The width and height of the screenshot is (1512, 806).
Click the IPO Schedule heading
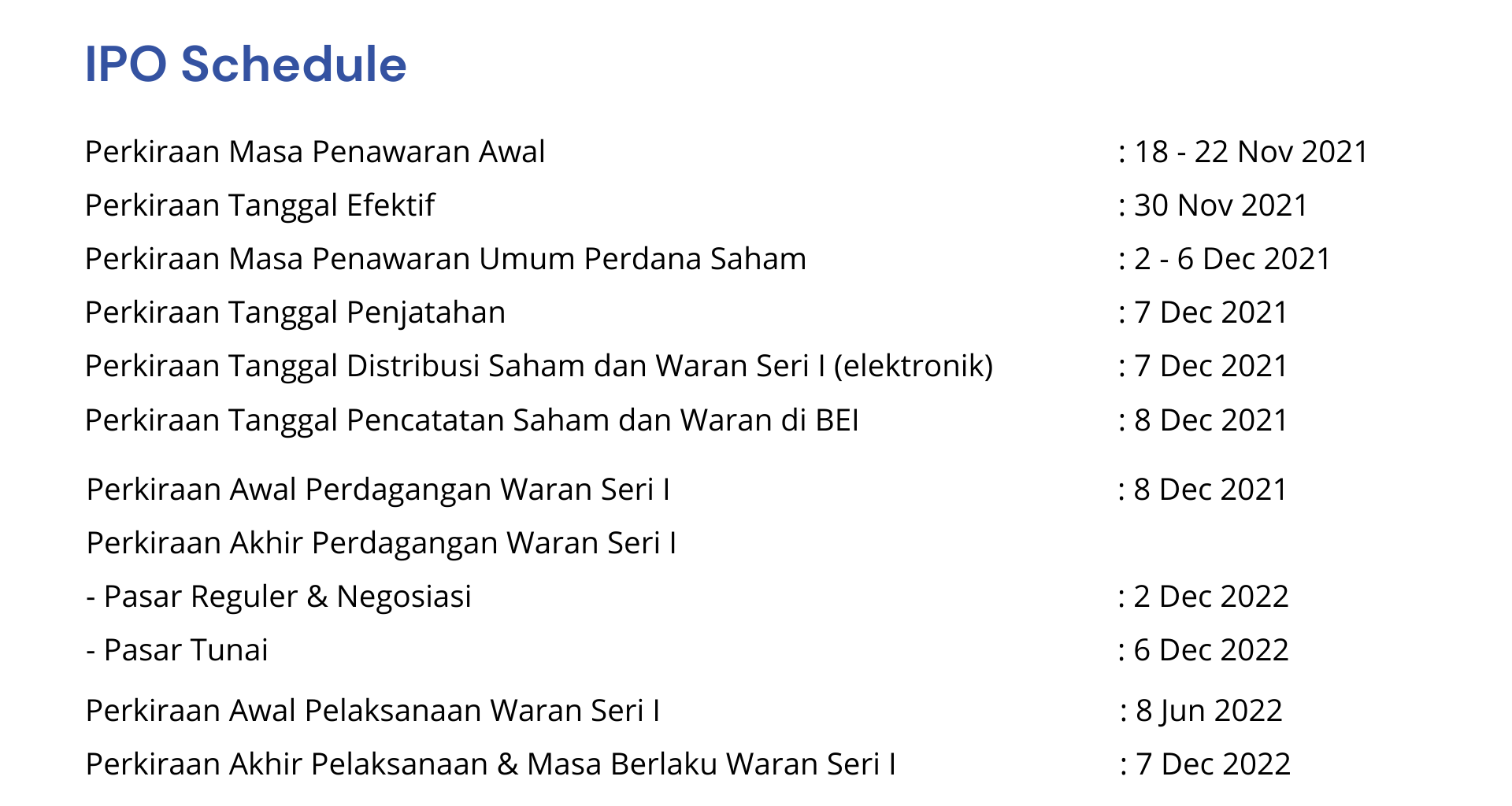[x=245, y=64]
